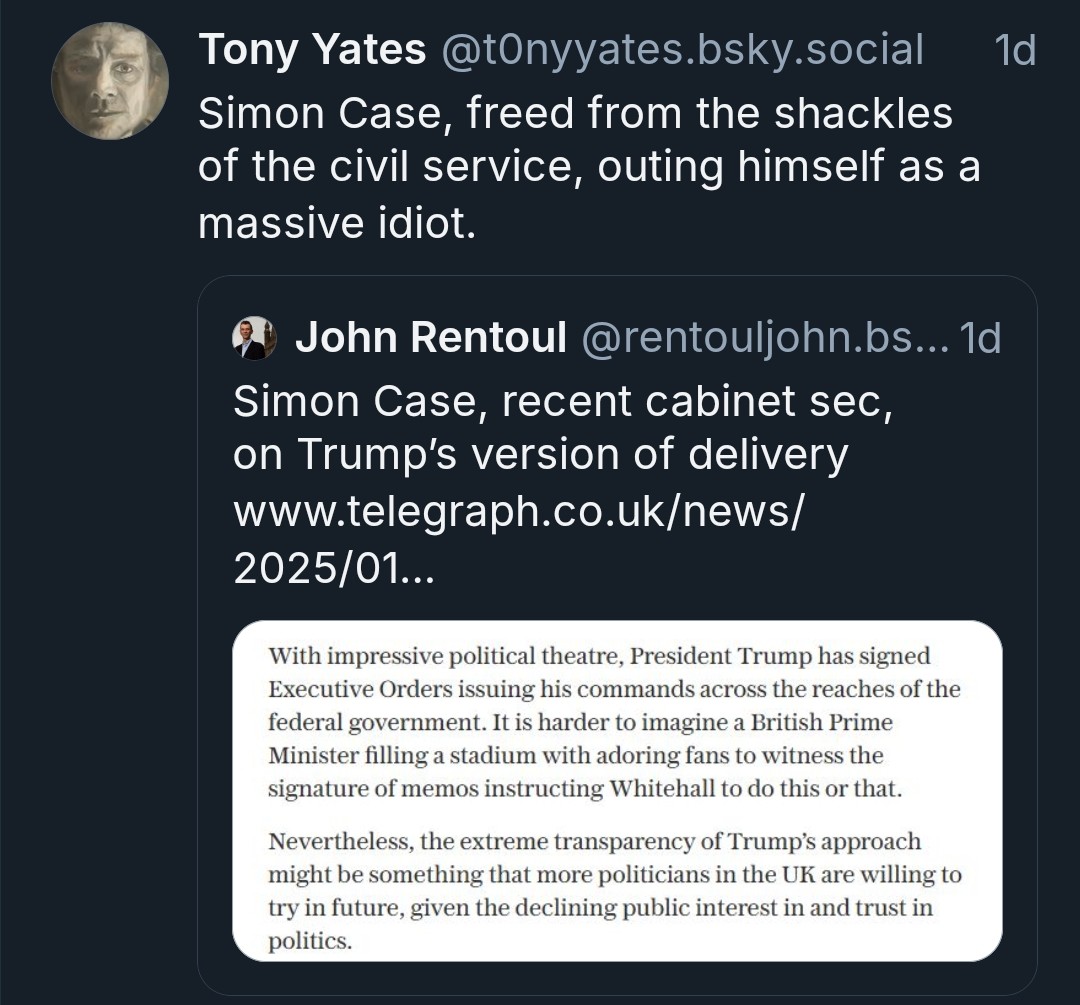
Task: Click the 'Simon Case, freed from the shackles' line
Action: (575, 113)
